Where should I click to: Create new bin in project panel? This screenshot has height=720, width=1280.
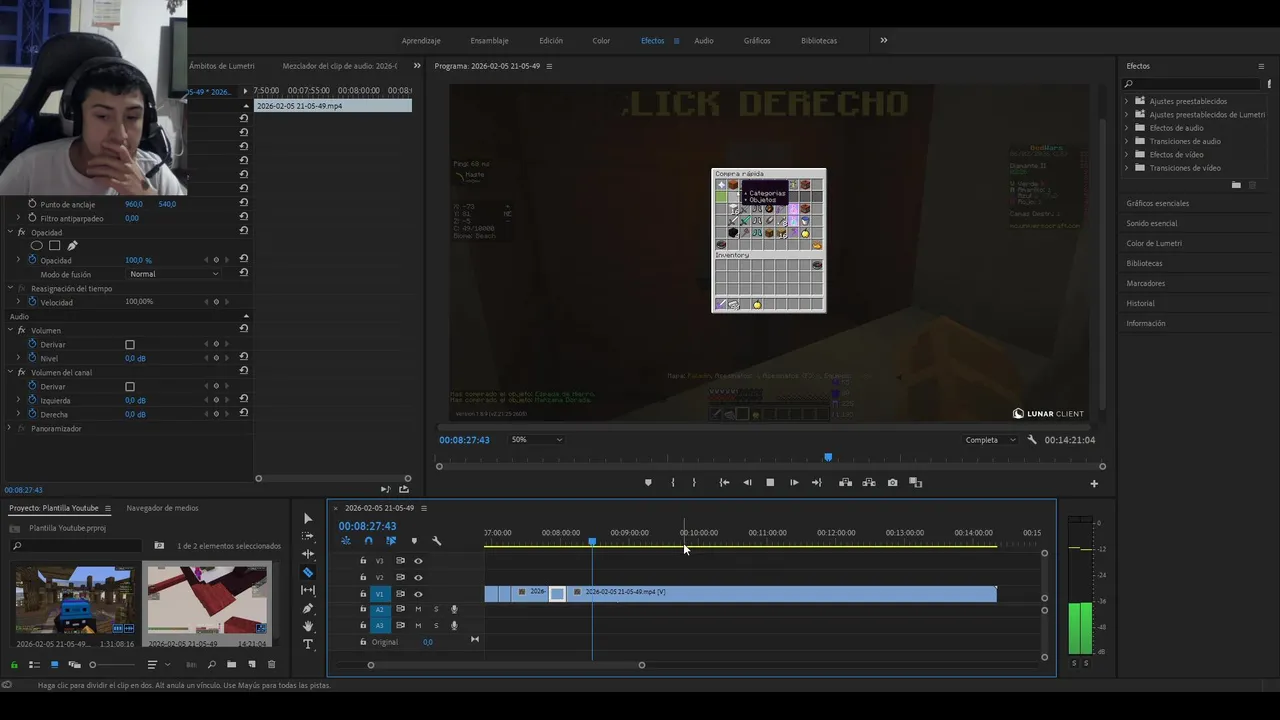[x=231, y=665]
